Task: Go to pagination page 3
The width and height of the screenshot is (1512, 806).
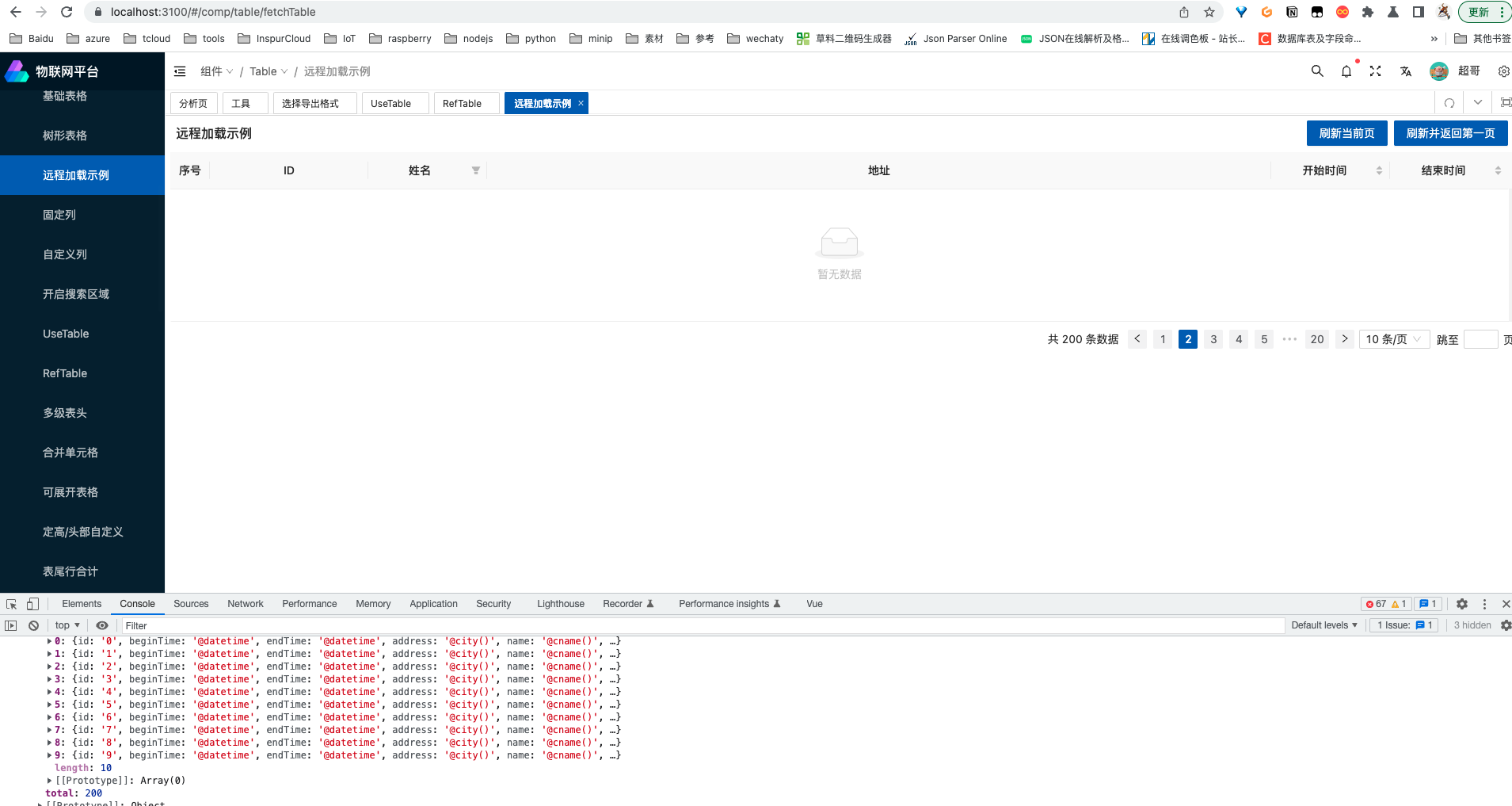Action: [1213, 339]
